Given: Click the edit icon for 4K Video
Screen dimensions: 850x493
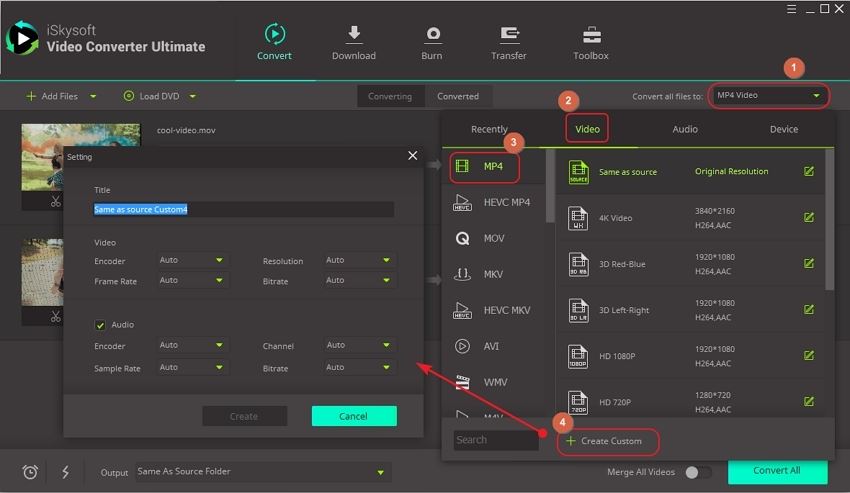Looking at the screenshot, I should [809, 217].
